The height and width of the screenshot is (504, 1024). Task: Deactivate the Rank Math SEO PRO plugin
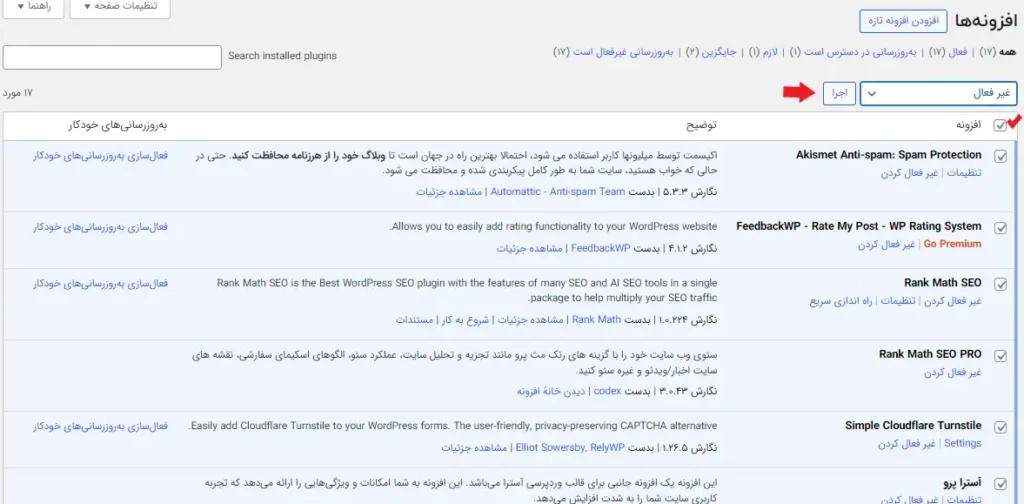[953, 373]
